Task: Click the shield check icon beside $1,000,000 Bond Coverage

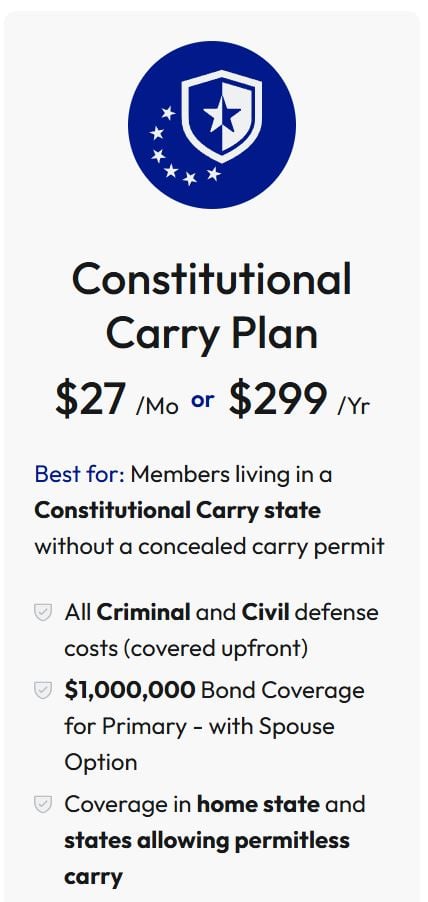Action: (43, 690)
